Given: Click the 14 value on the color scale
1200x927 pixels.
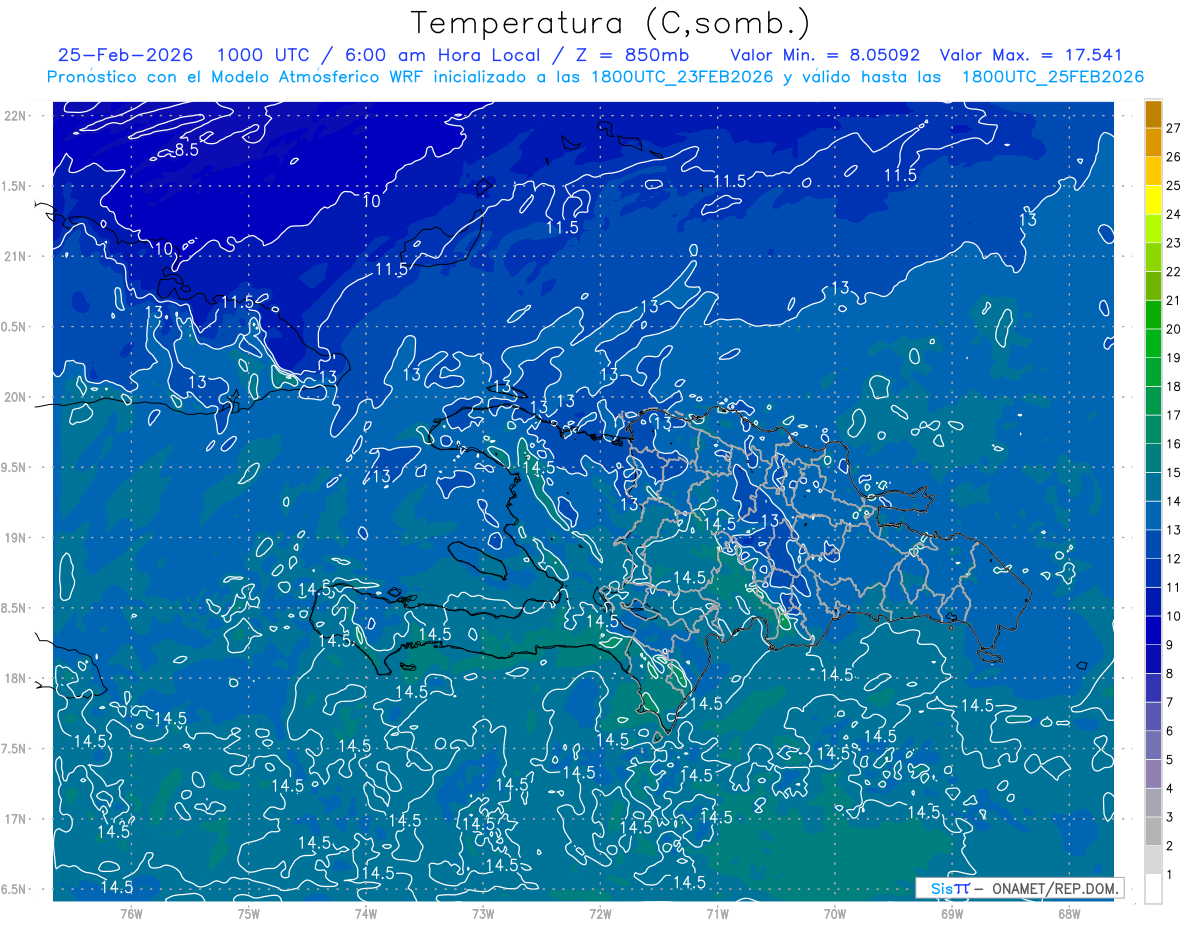Looking at the screenshot, I should point(1174,502).
